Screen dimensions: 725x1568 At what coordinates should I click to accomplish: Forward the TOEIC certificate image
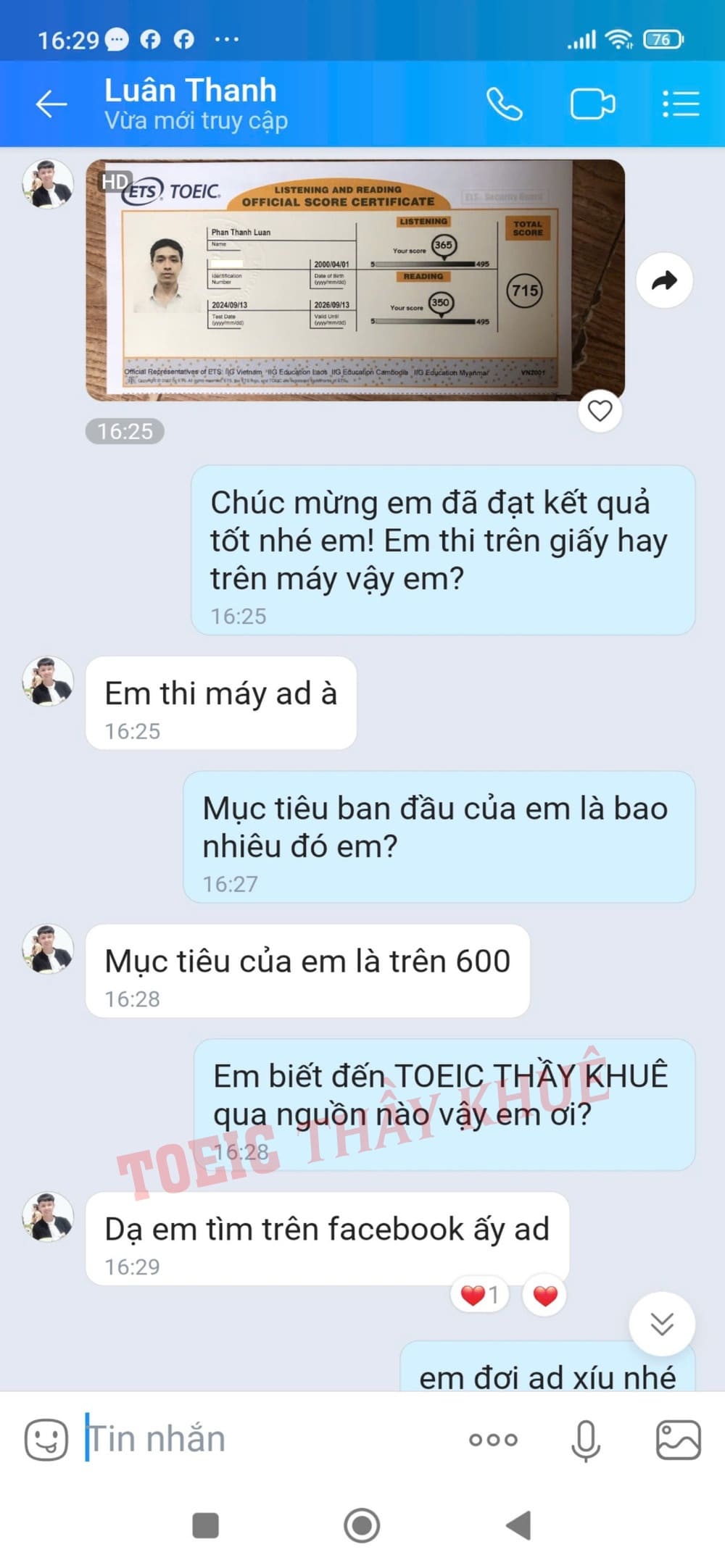point(664,280)
